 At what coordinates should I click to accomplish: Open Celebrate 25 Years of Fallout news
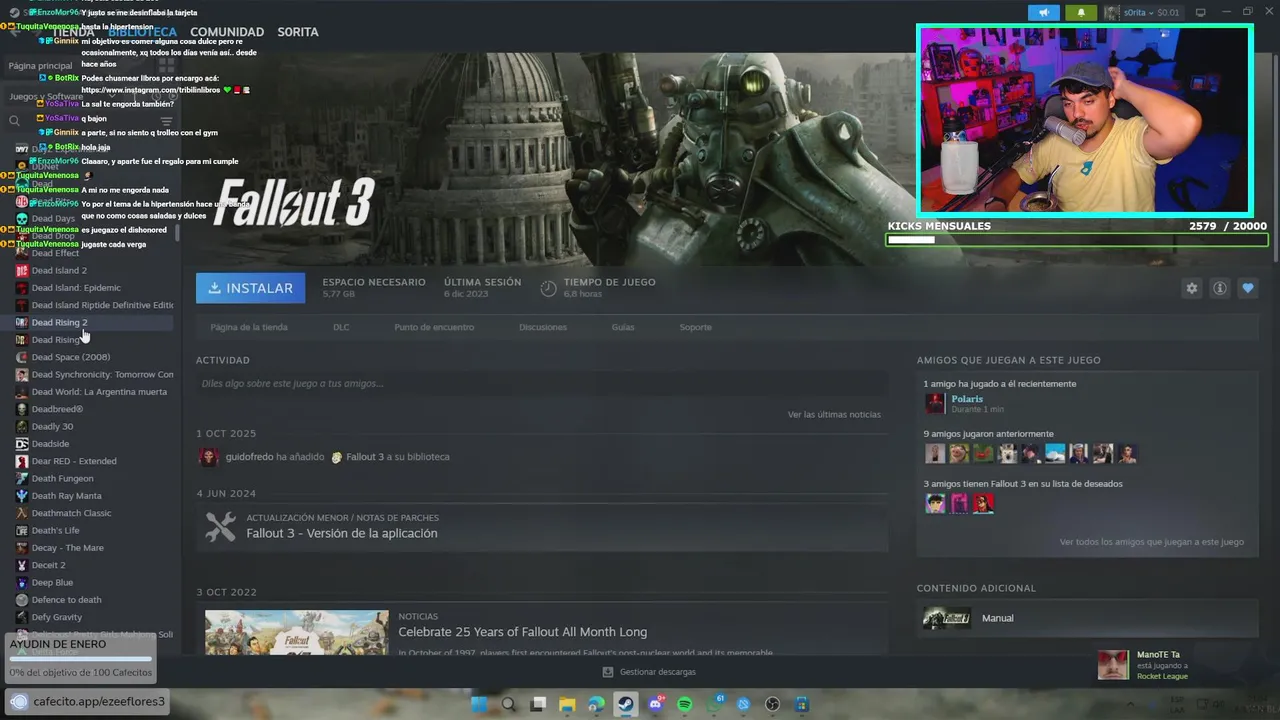tap(522, 632)
